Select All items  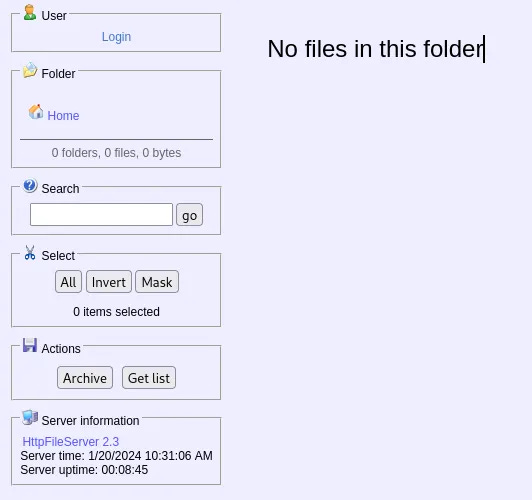pos(68,282)
